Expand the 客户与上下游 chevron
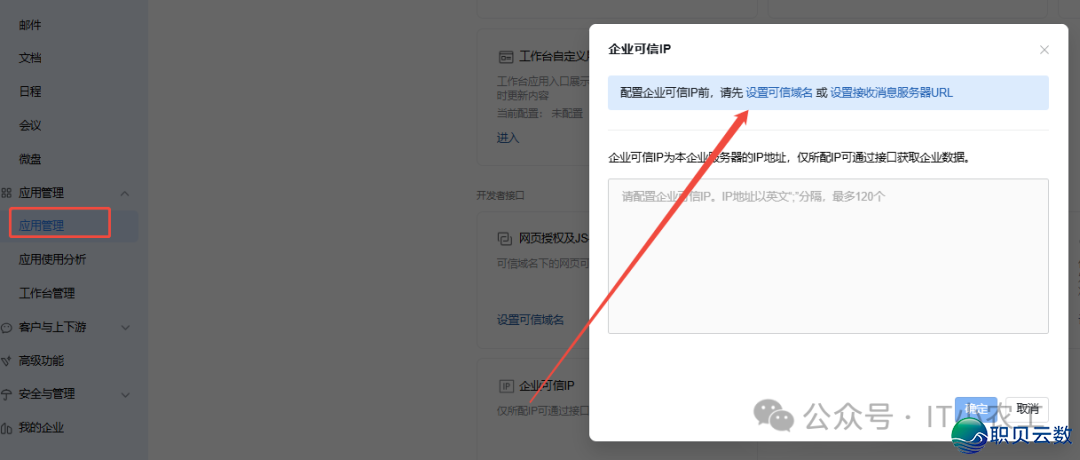 click(x=125, y=328)
